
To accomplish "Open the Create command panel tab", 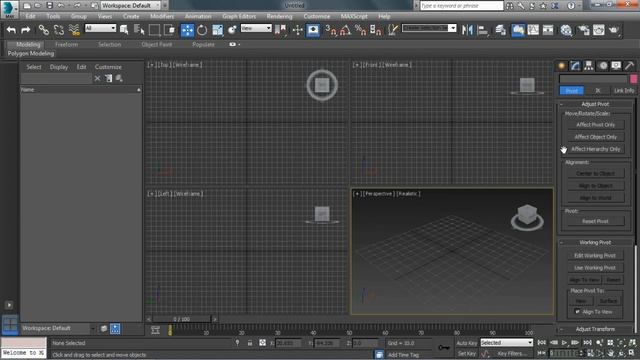I will (x=562, y=66).
